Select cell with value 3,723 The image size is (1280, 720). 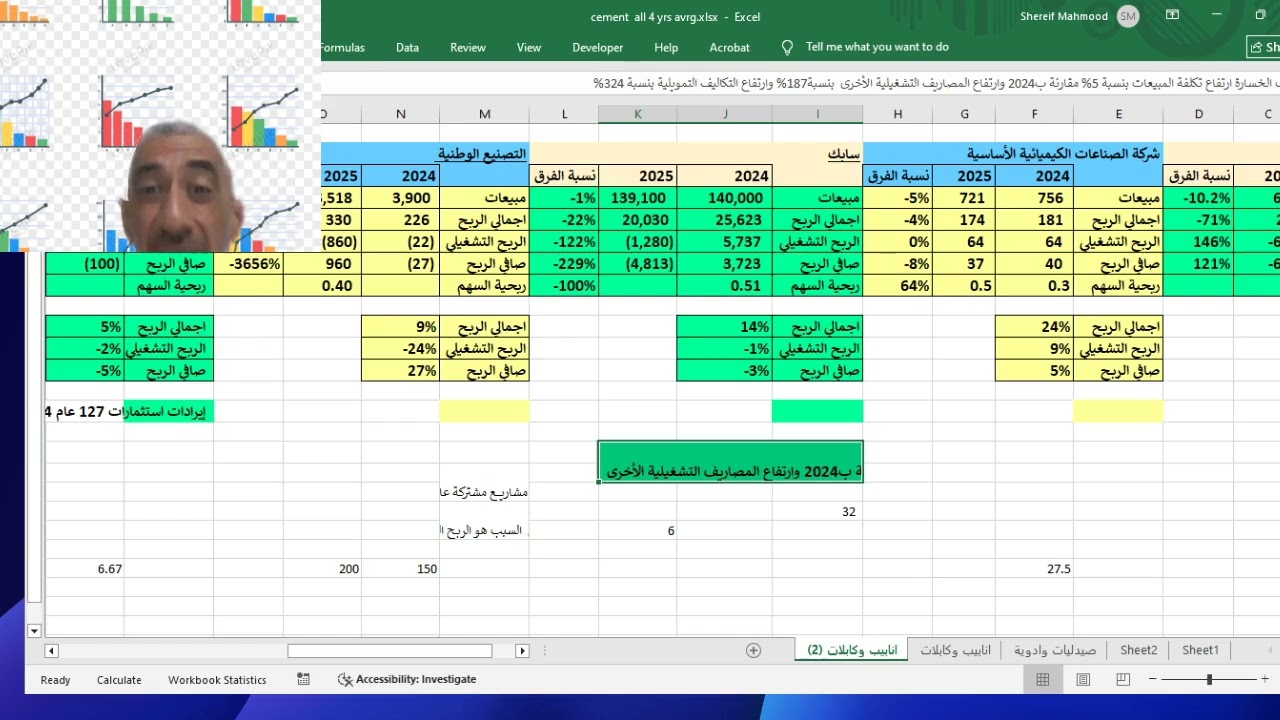(725, 264)
